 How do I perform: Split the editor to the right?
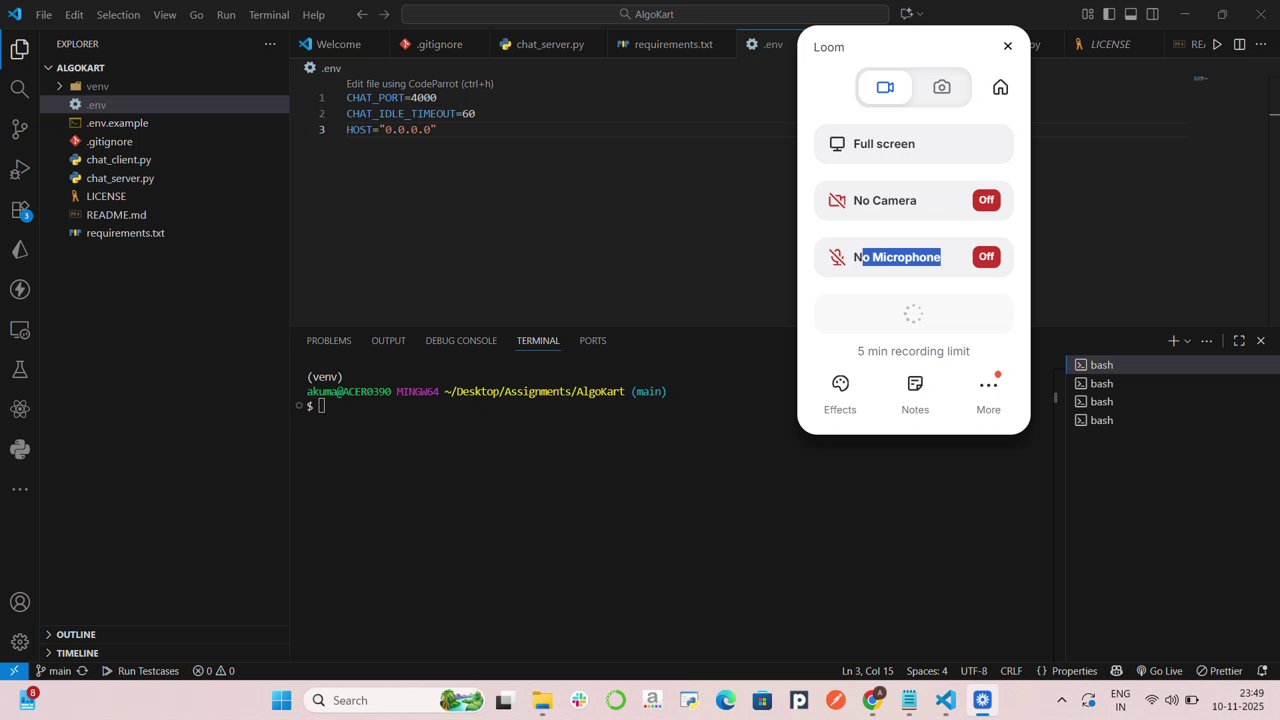[1239, 44]
